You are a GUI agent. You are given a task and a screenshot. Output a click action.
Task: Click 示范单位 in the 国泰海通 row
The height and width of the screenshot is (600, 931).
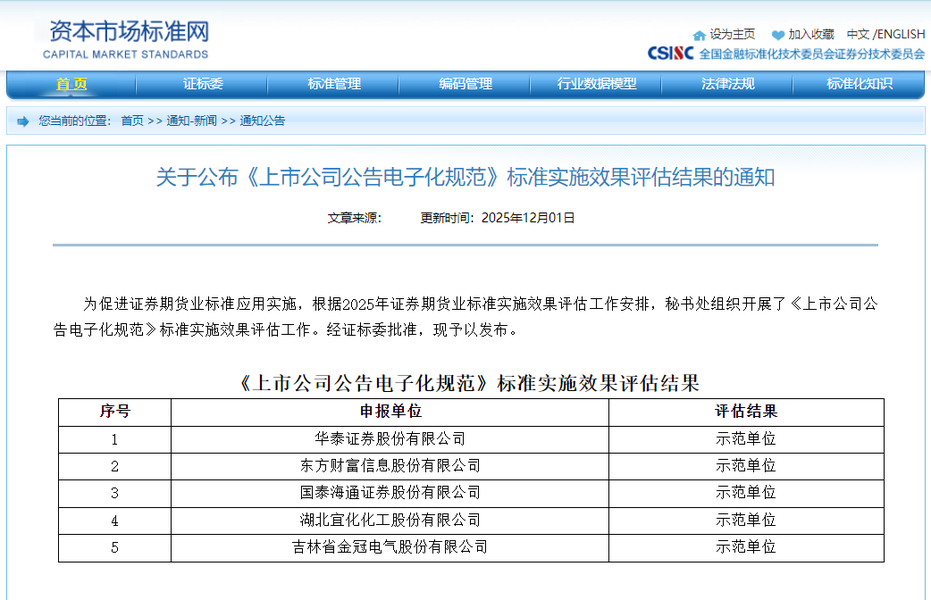[x=746, y=493]
